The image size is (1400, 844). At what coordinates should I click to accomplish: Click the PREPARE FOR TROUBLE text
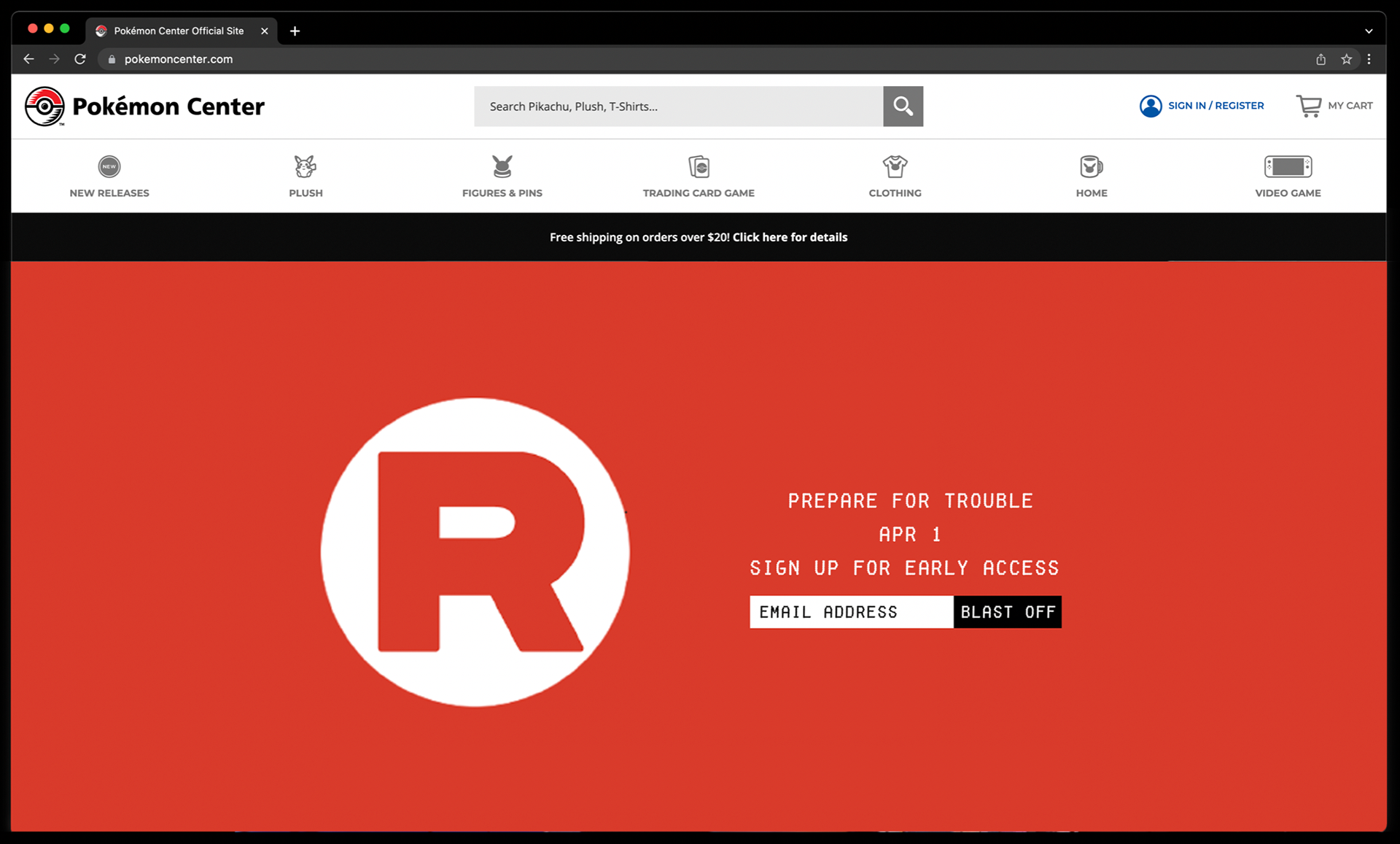910,501
